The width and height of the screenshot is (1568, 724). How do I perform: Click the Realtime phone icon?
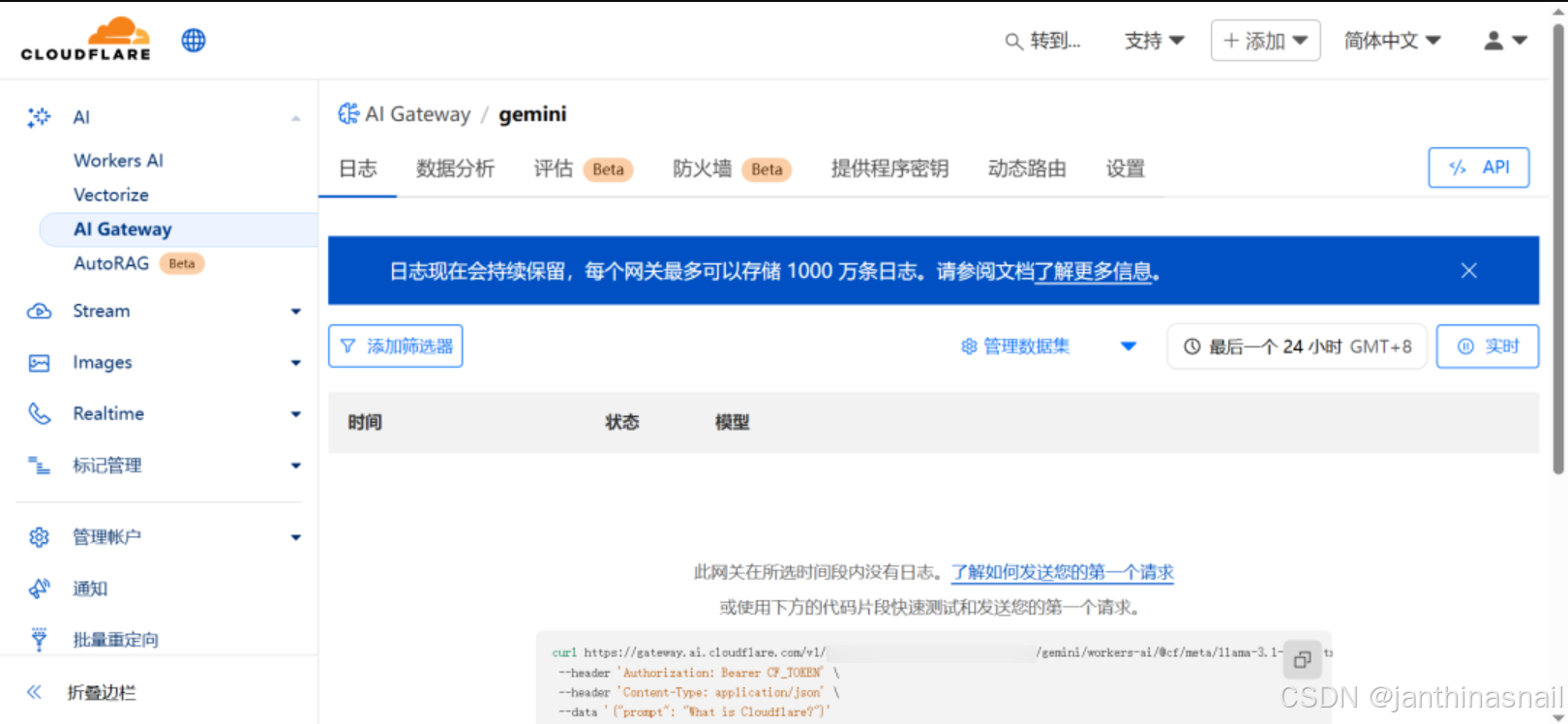pyautogui.click(x=39, y=413)
